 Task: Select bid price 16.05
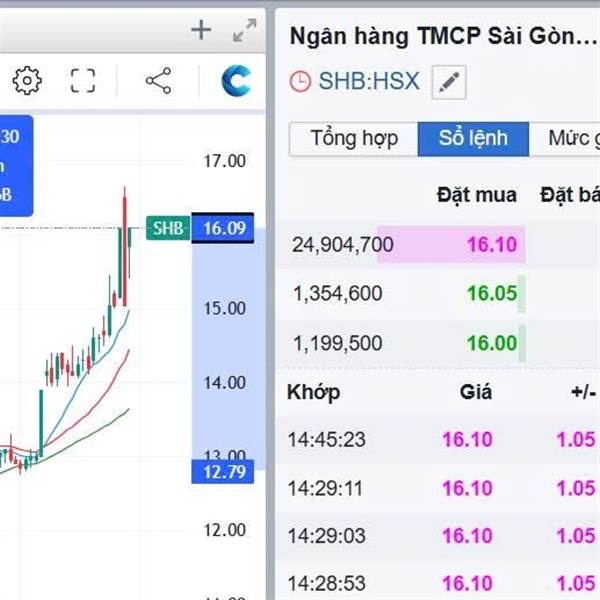(x=492, y=293)
